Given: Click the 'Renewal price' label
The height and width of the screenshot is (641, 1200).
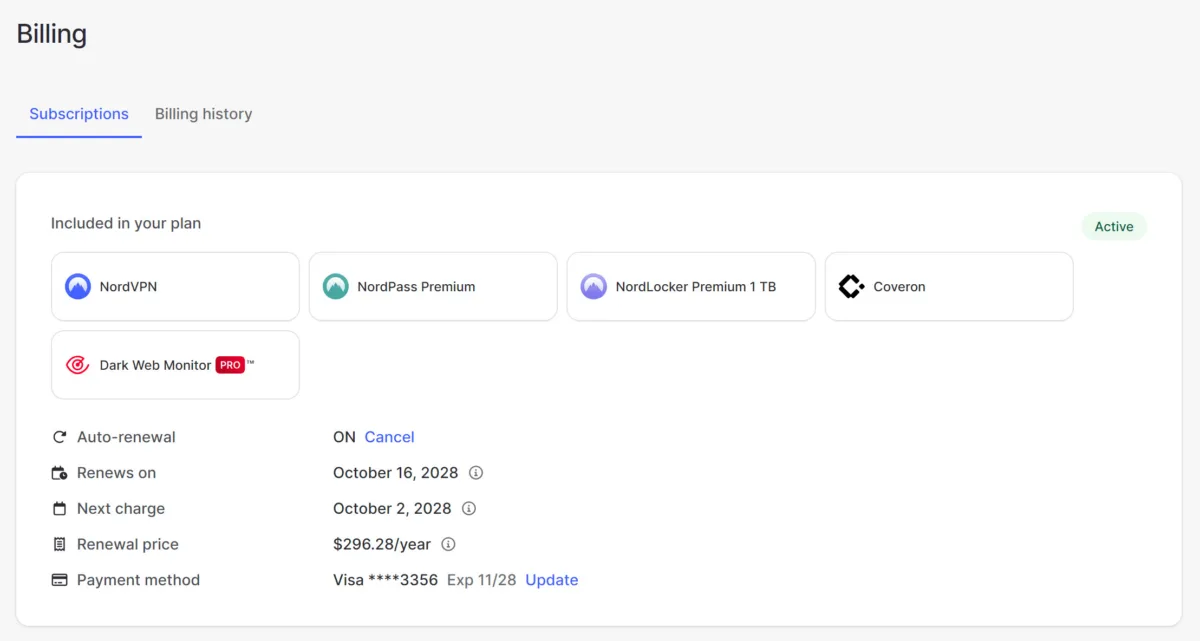Looking at the screenshot, I should click(128, 545).
